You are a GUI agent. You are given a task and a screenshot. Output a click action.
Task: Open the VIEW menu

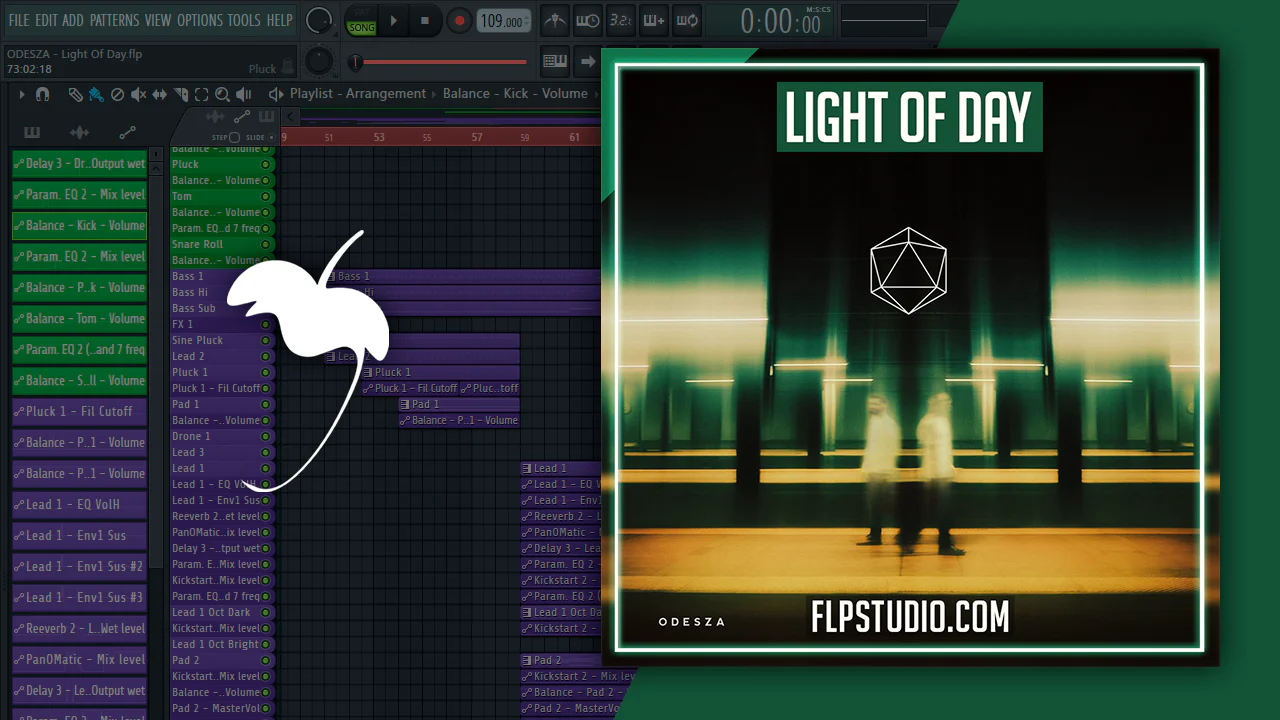tap(158, 20)
